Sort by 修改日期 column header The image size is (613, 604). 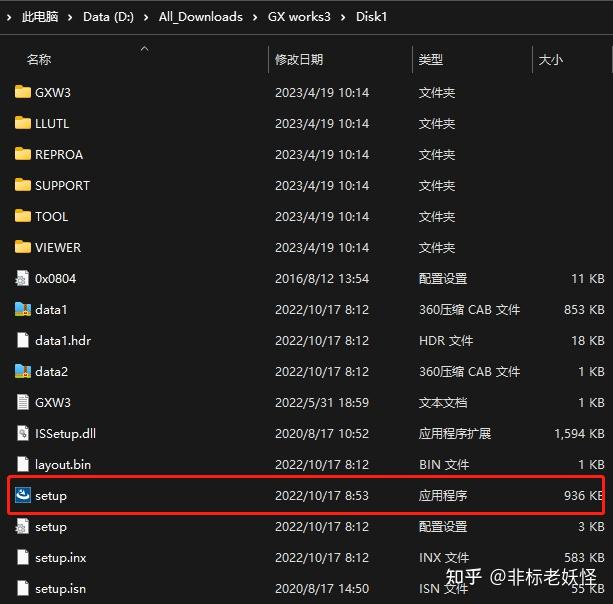(299, 59)
